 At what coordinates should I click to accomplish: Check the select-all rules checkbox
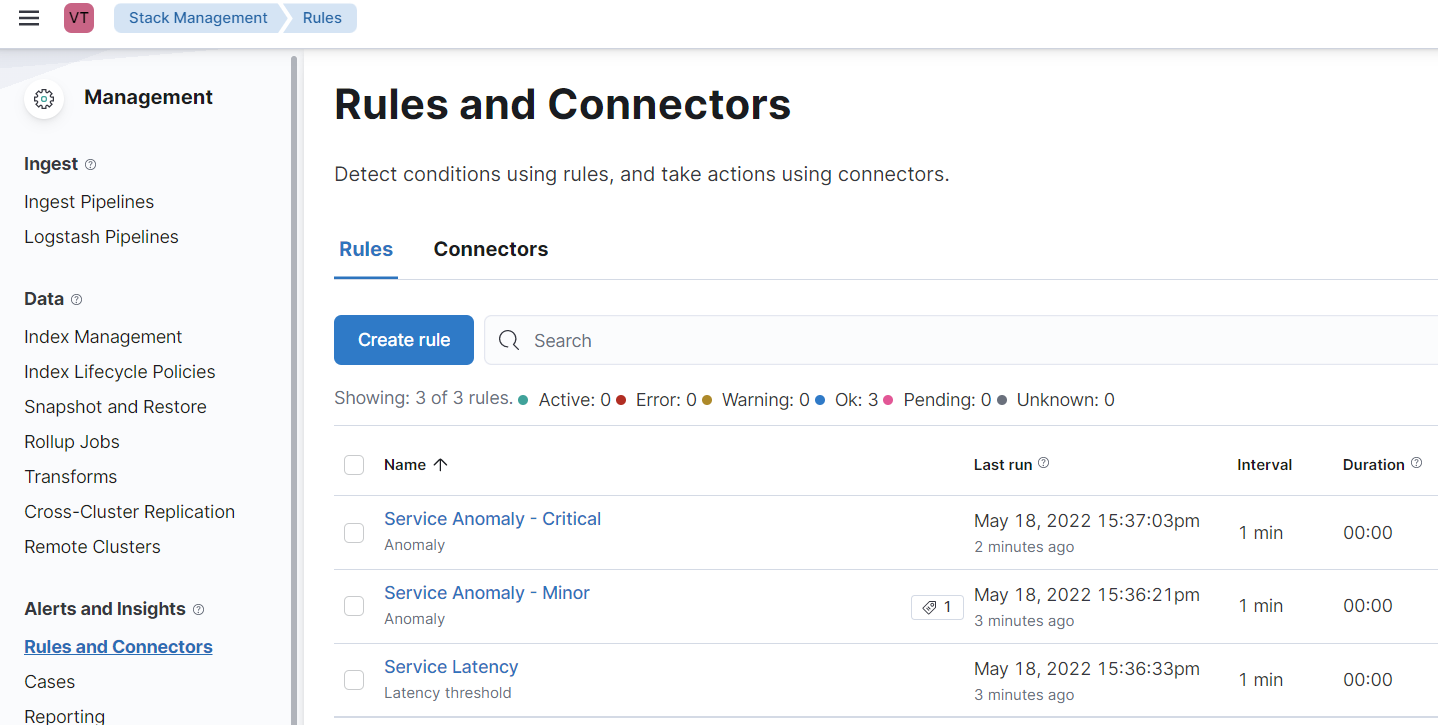354,464
